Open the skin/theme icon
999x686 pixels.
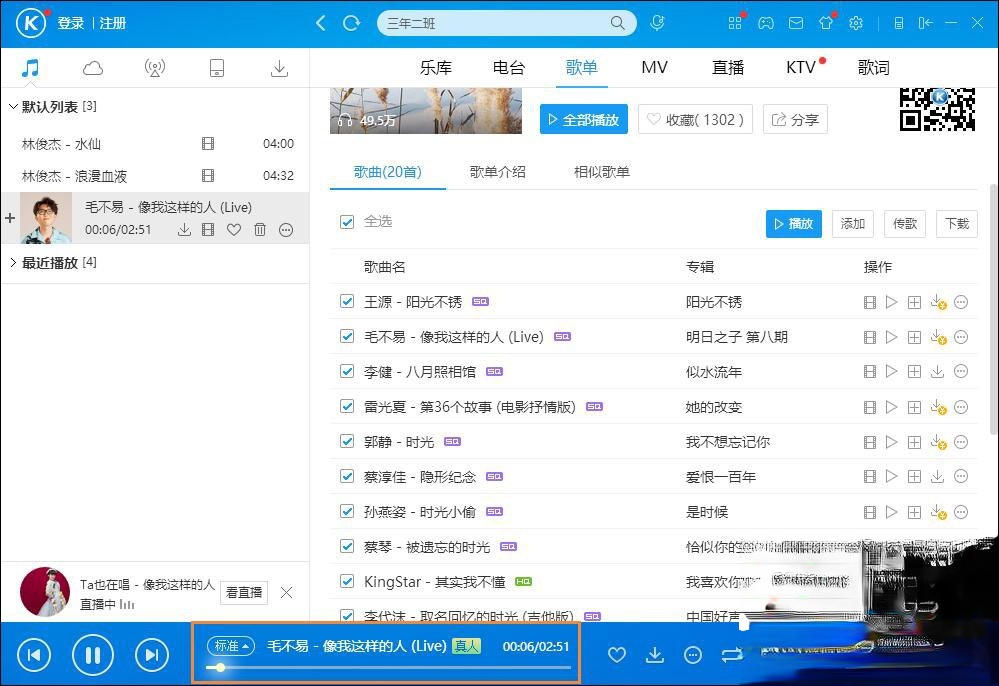click(x=825, y=22)
